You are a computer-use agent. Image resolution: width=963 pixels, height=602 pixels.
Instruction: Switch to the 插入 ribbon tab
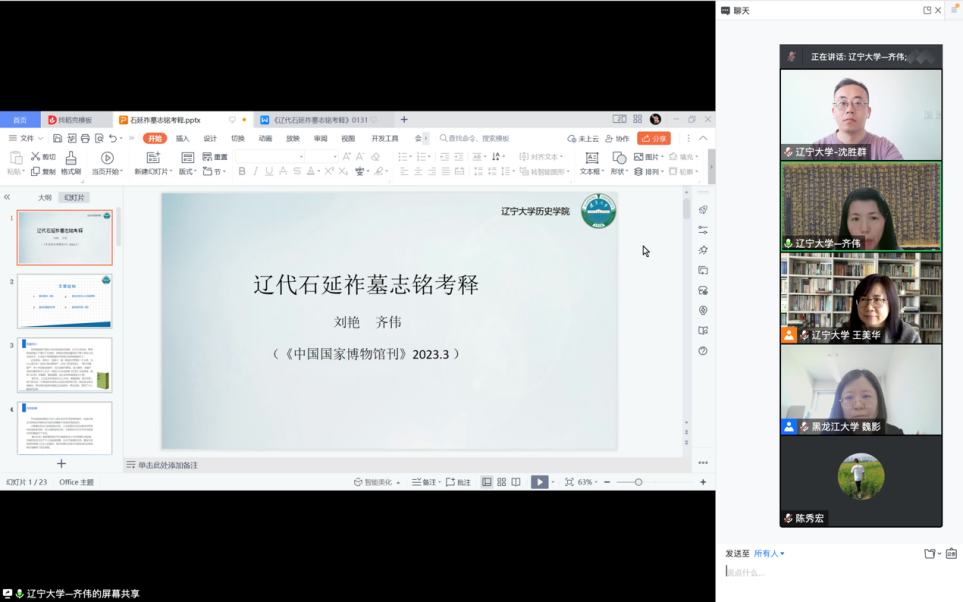[182, 139]
